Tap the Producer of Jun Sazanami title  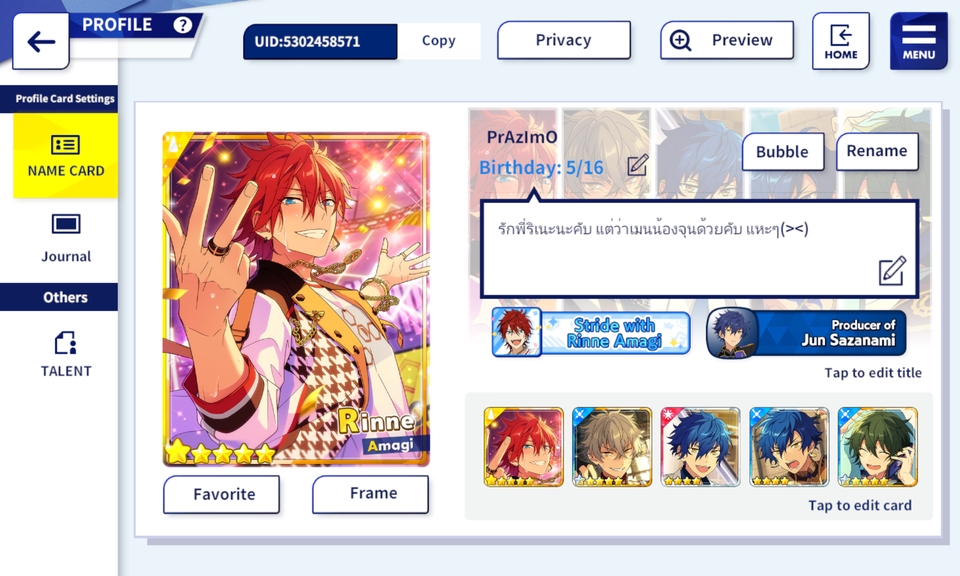[806, 332]
